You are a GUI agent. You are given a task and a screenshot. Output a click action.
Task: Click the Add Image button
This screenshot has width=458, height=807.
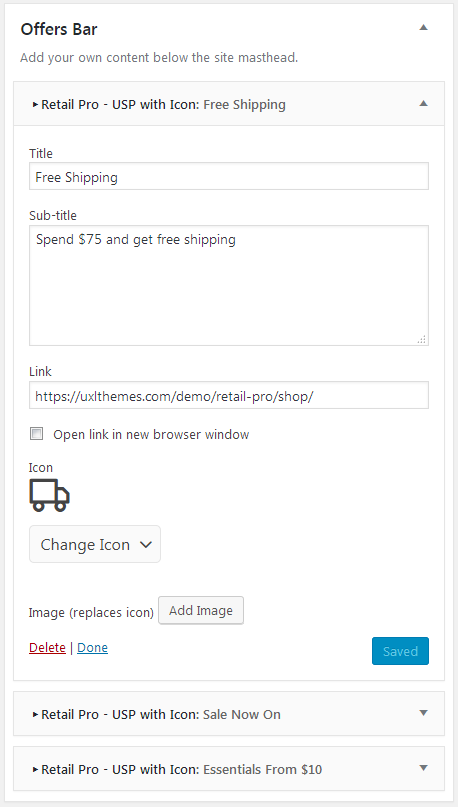[x=201, y=610]
